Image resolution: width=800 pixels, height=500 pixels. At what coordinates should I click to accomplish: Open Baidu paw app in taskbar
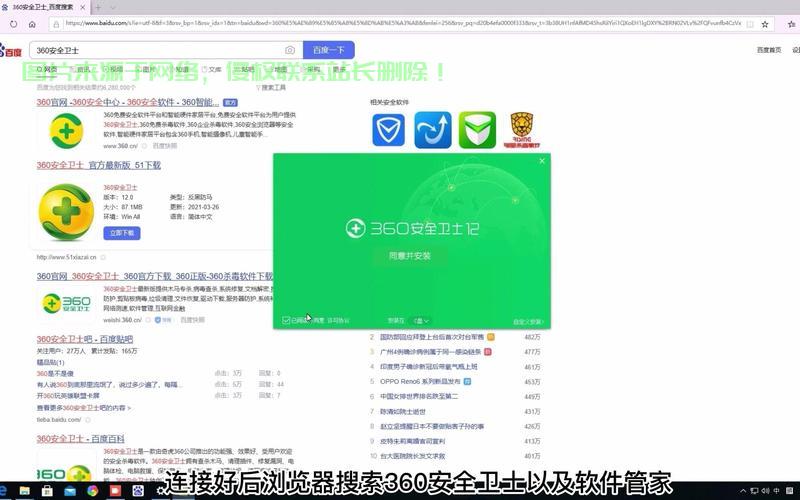[138, 491]
